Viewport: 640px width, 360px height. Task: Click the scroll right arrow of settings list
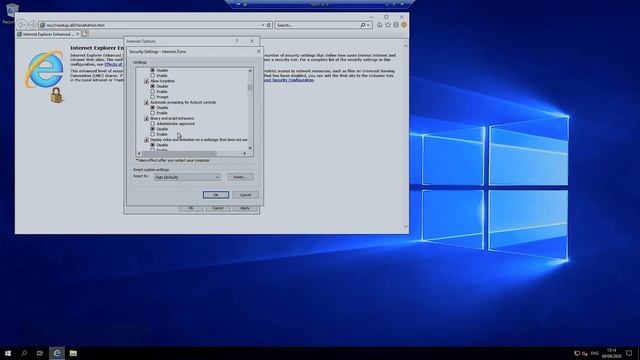[x=245, y=153]
